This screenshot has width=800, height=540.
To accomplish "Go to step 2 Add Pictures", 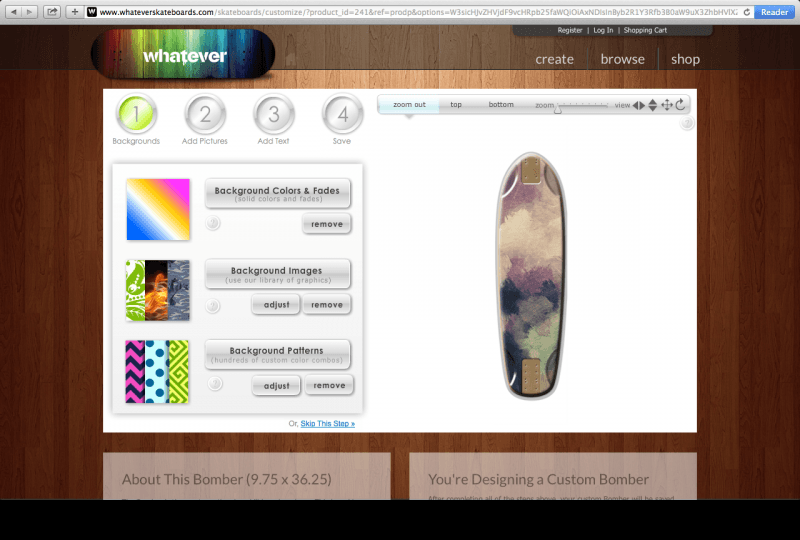I will coord(205,115).
